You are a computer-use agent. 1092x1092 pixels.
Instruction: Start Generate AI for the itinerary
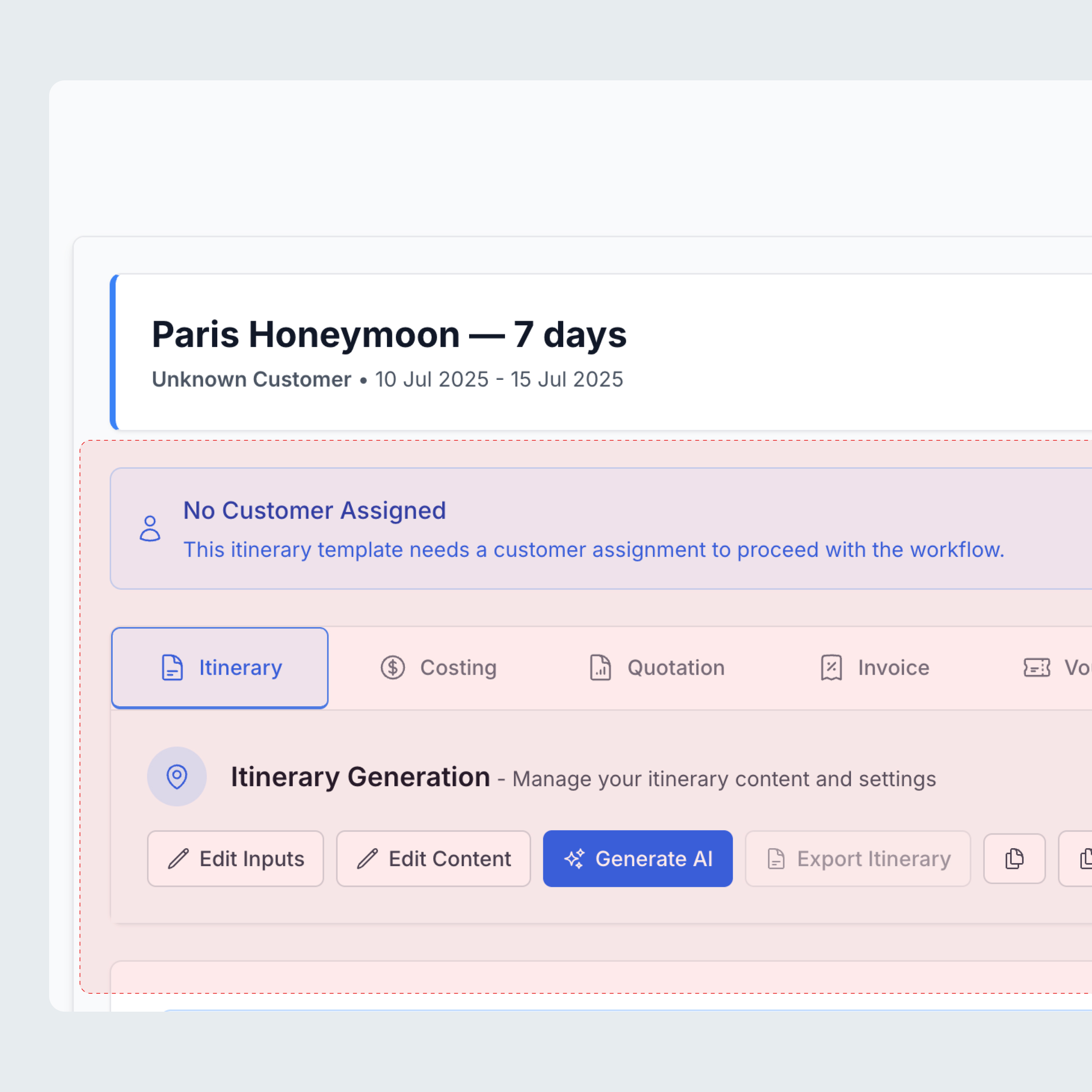point(638,858)
